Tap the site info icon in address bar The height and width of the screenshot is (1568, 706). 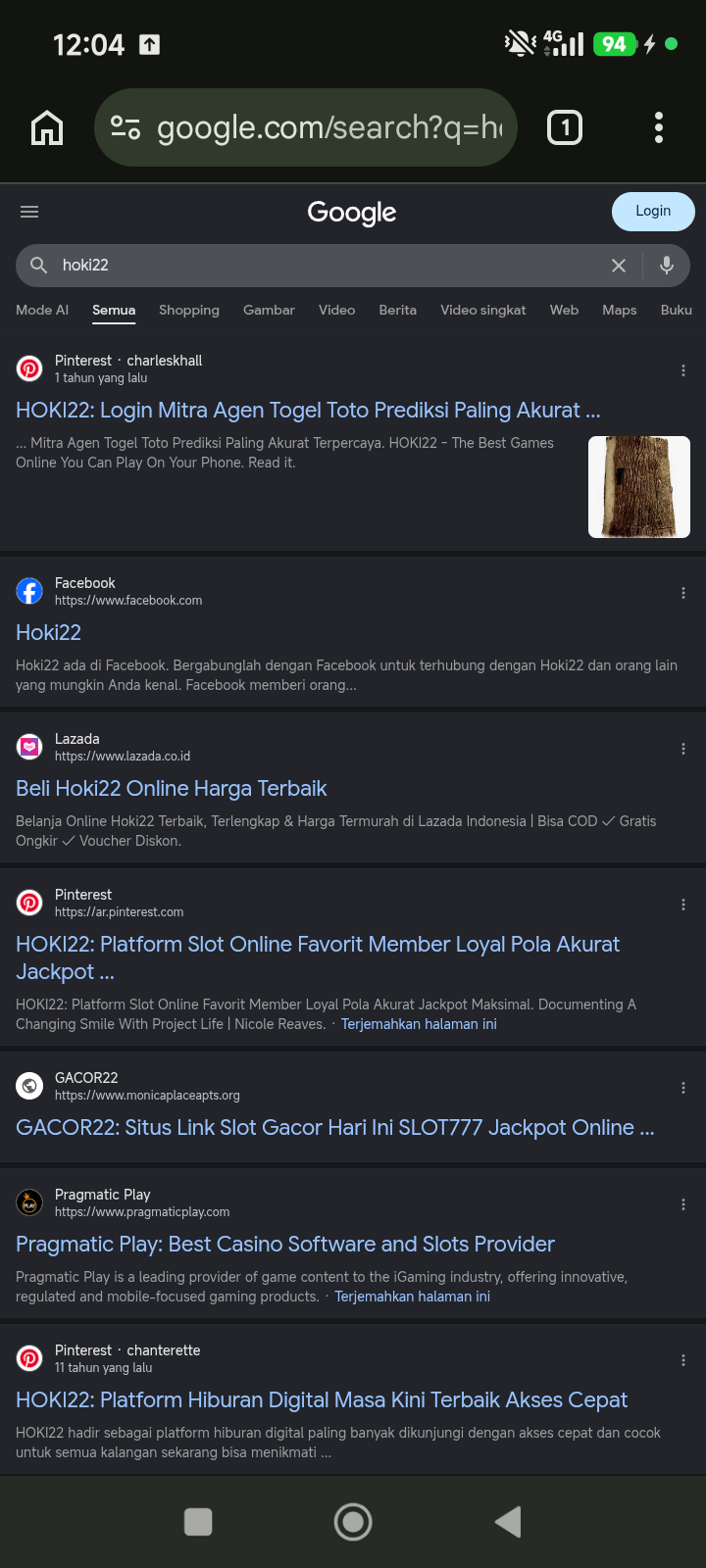[126, 127]
